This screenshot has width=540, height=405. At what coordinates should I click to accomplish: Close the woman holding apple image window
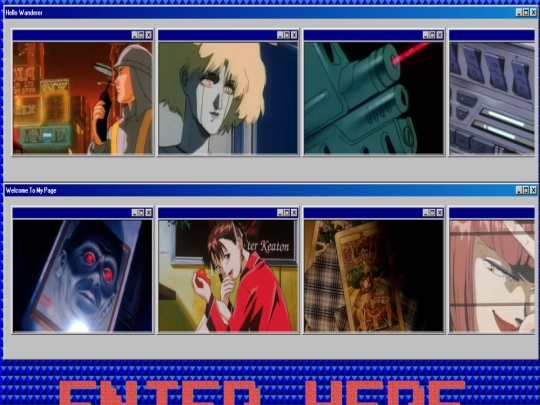(x=294, y=212)
